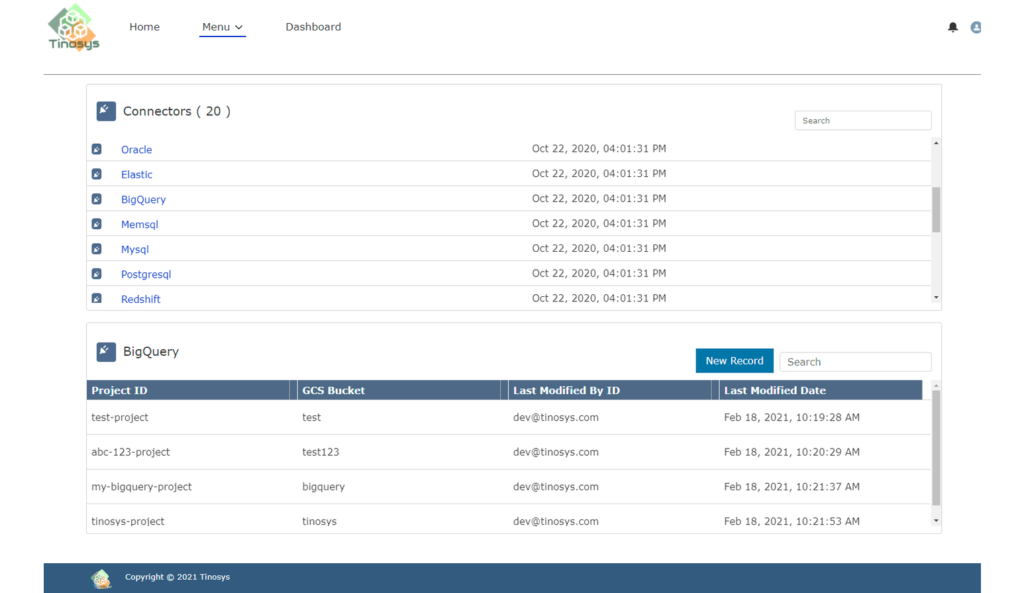Select the test-project cell
This screenshot has height=593, width=1024.
click(x=120, y=417)
